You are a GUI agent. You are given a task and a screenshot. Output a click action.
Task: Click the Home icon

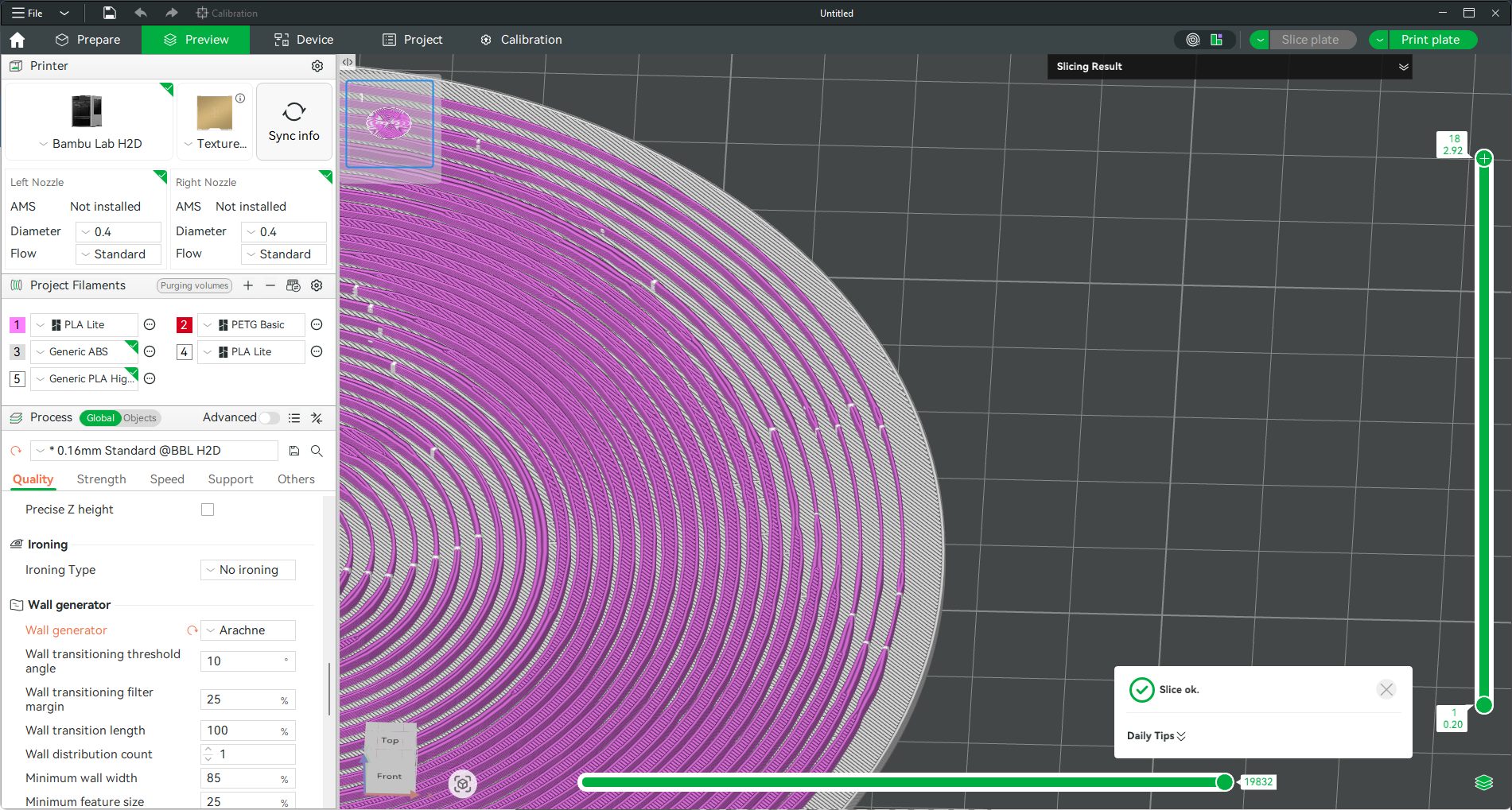17,40
